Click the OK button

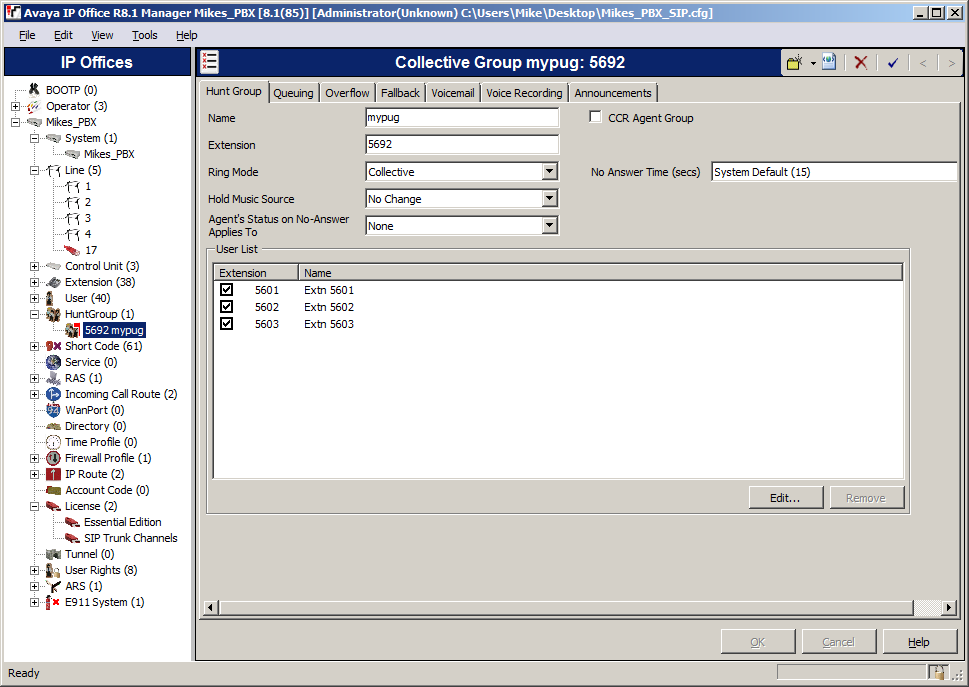point(758,642)
